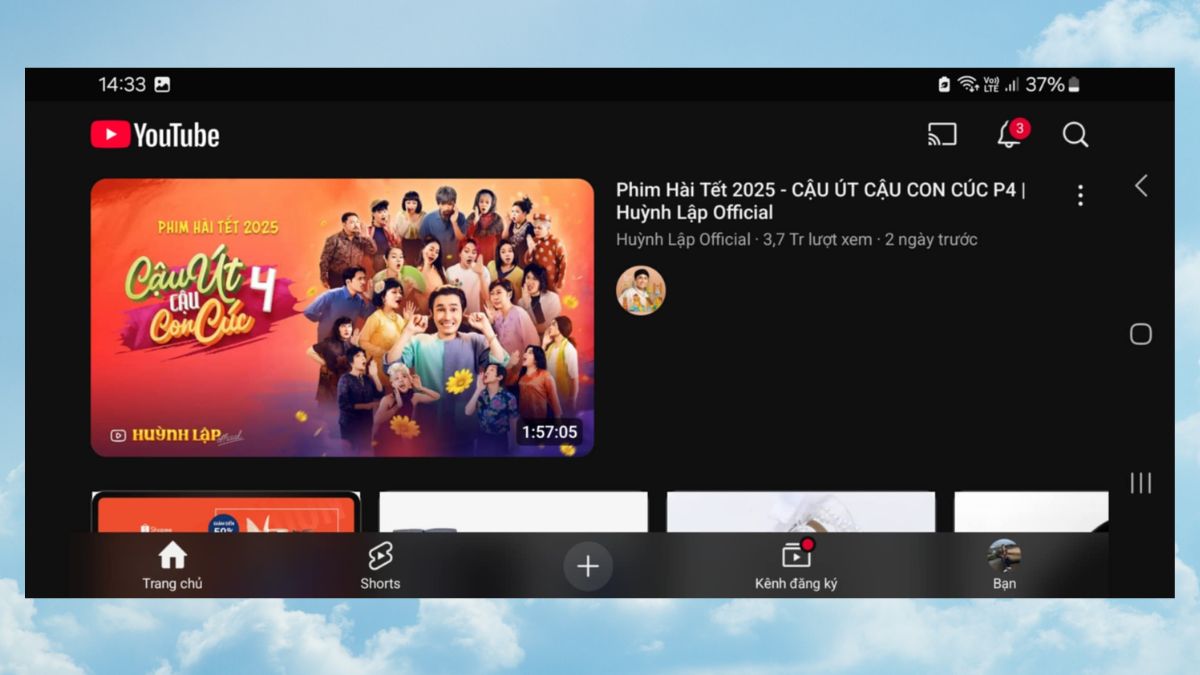Open three-dot menu for Cậu Út video

tap(1080, 196)
